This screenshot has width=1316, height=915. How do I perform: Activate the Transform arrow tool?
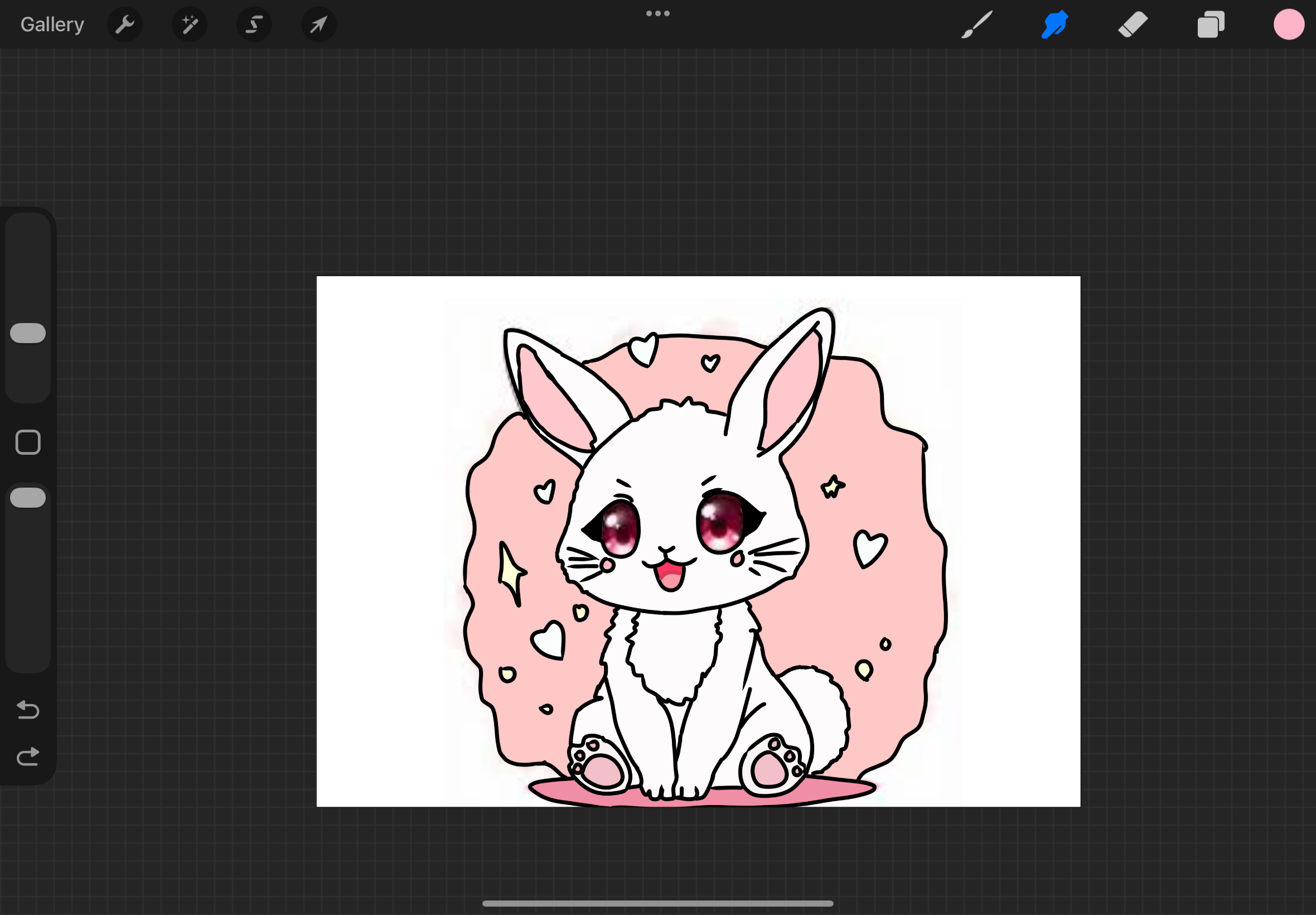pyautogui.click(x=318, y=25)
